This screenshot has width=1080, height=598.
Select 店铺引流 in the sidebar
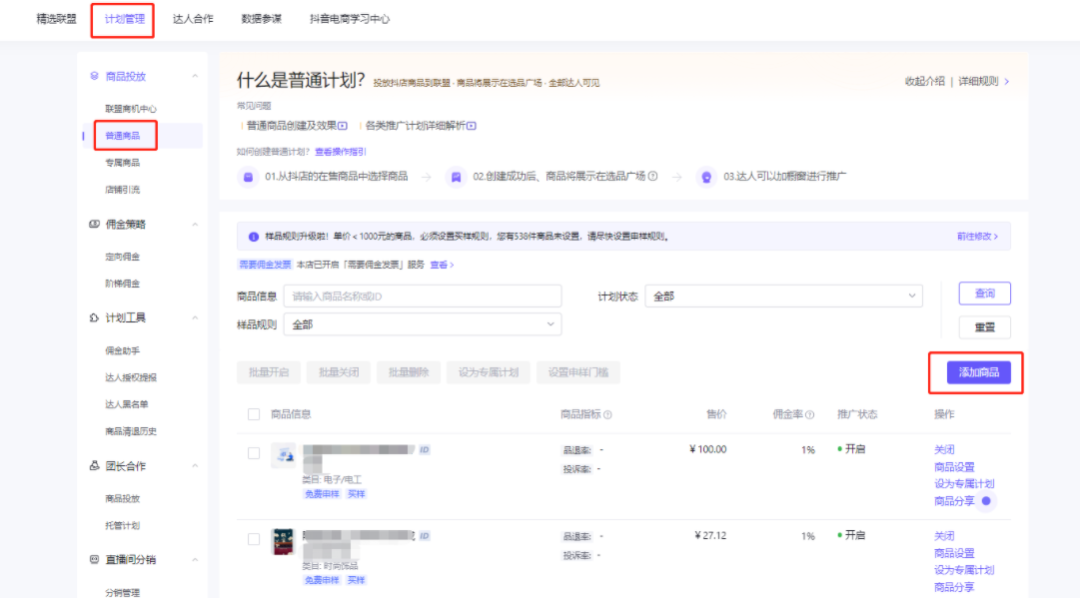[x=123, y=189]
